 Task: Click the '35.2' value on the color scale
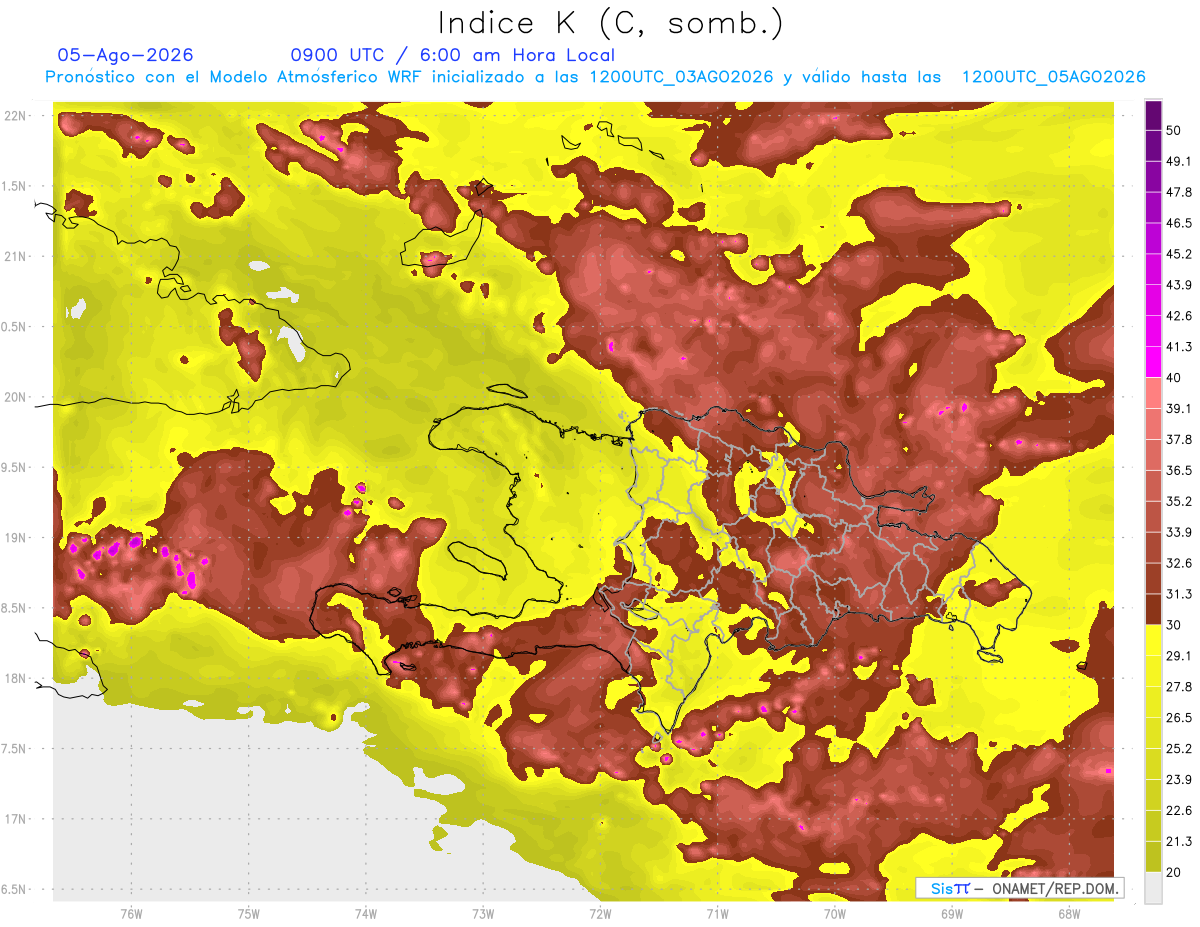click(1179, 501)
